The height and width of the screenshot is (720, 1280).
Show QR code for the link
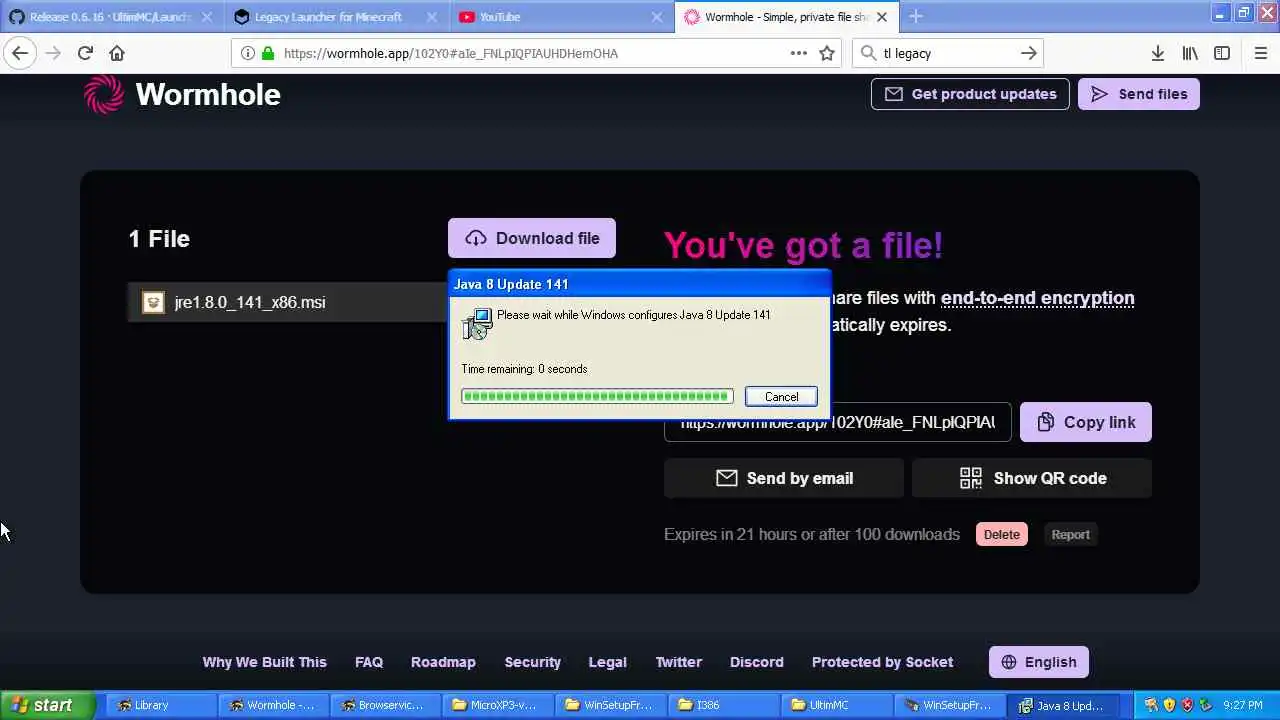point(1032,478)
